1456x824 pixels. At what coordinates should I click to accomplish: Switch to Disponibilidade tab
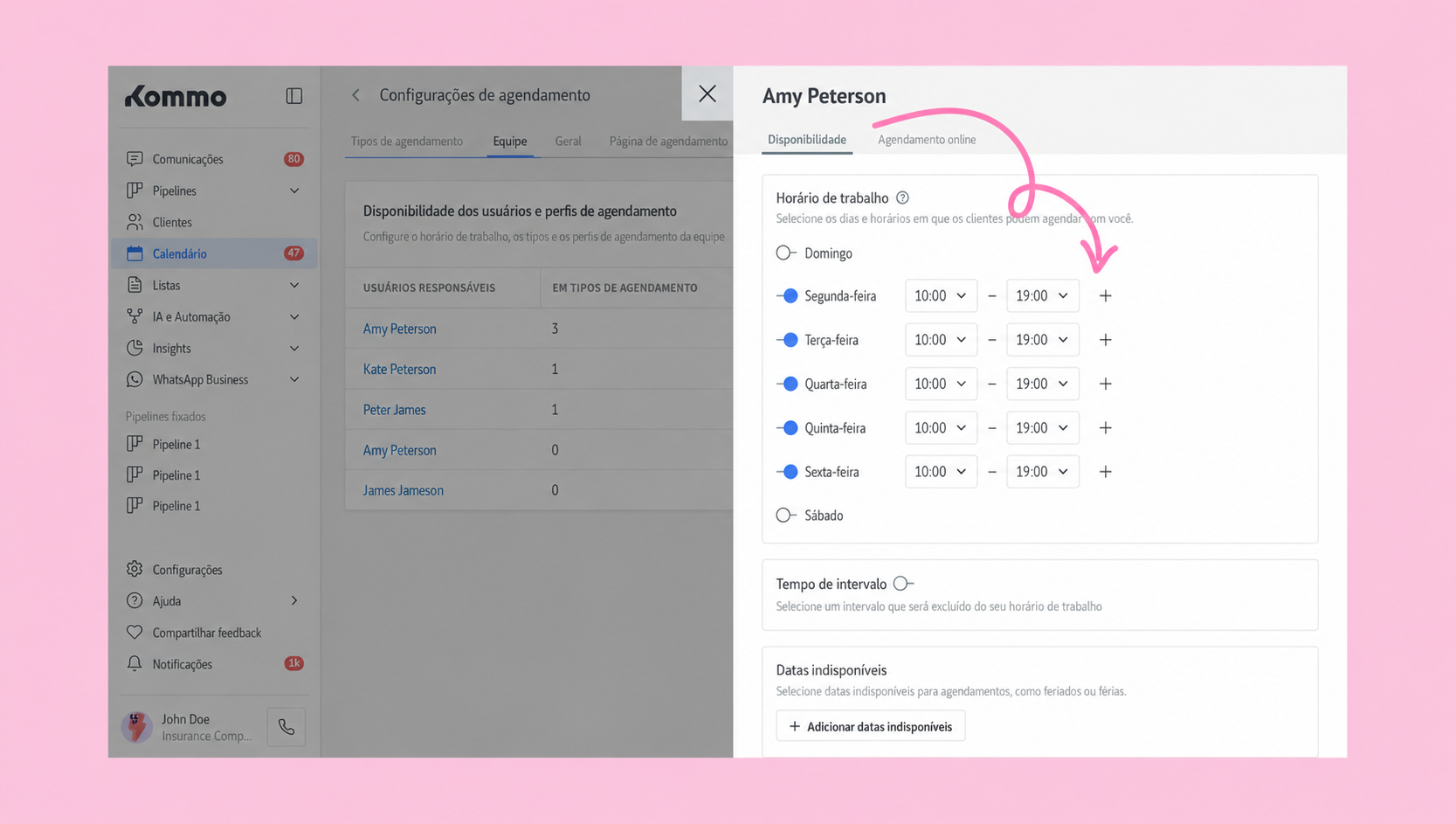807,140
